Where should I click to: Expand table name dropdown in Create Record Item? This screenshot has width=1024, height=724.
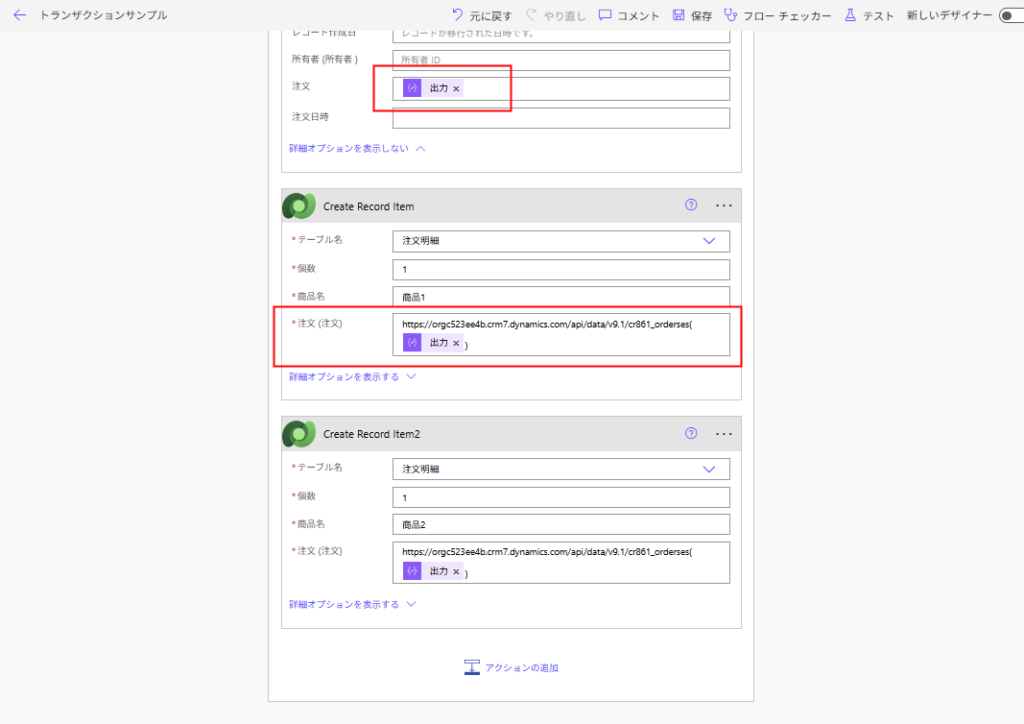click(x=709, y=241)
